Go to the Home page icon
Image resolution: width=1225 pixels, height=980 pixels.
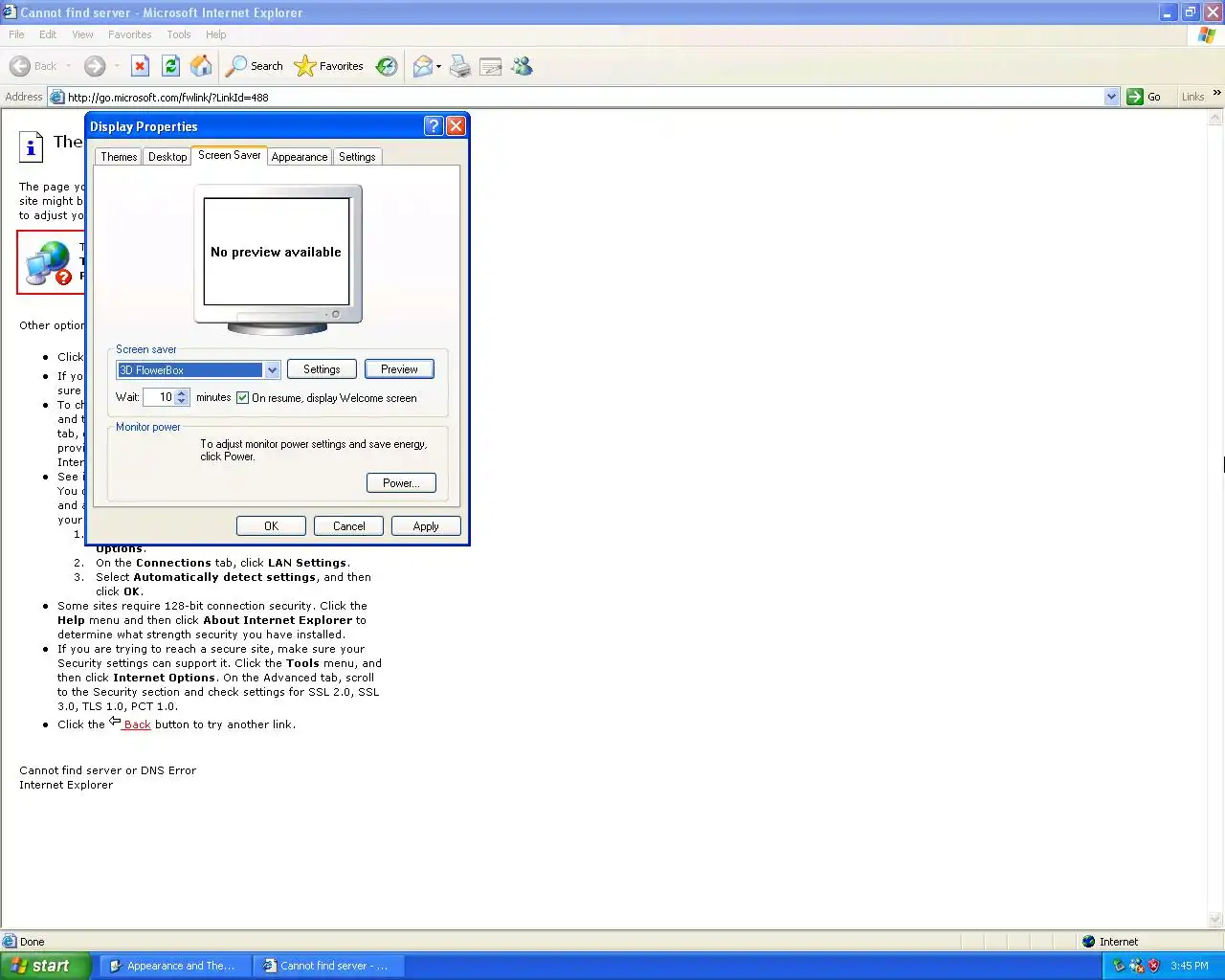[201, 66]
